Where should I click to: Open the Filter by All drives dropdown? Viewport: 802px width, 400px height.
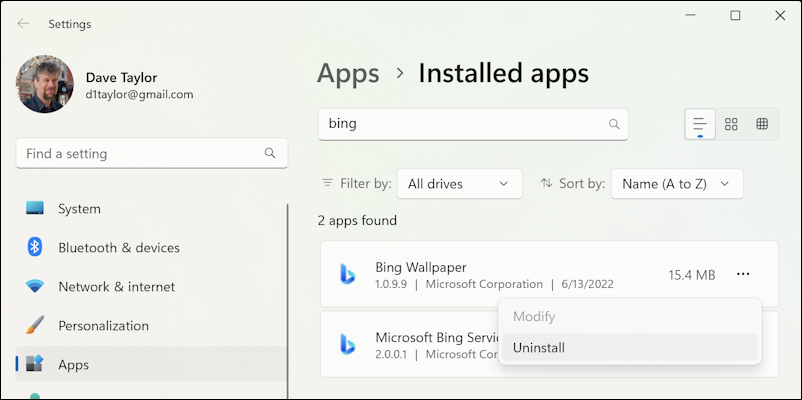tap(459, 184)
